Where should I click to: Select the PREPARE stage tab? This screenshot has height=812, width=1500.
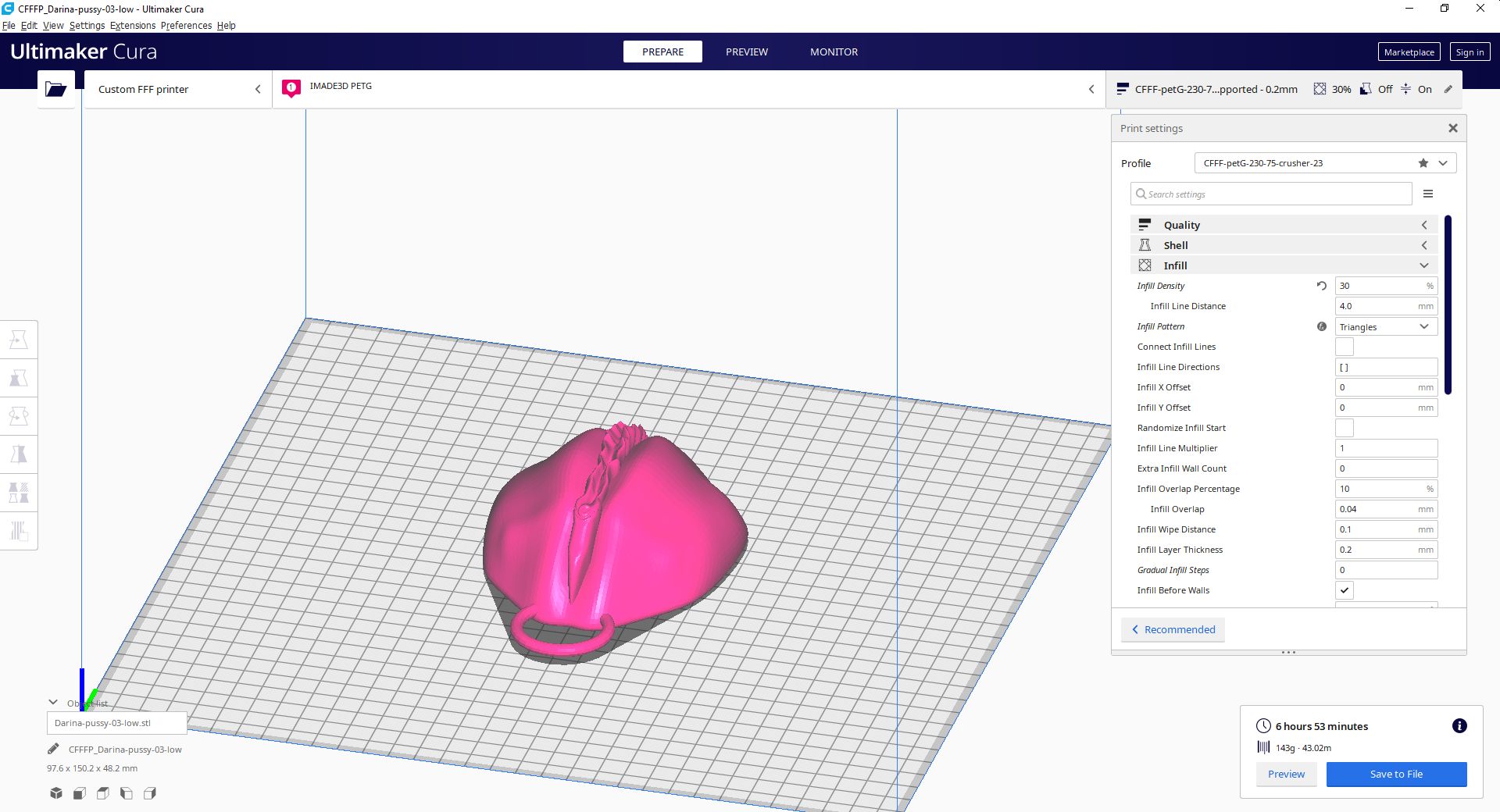[x=662, y=52]
